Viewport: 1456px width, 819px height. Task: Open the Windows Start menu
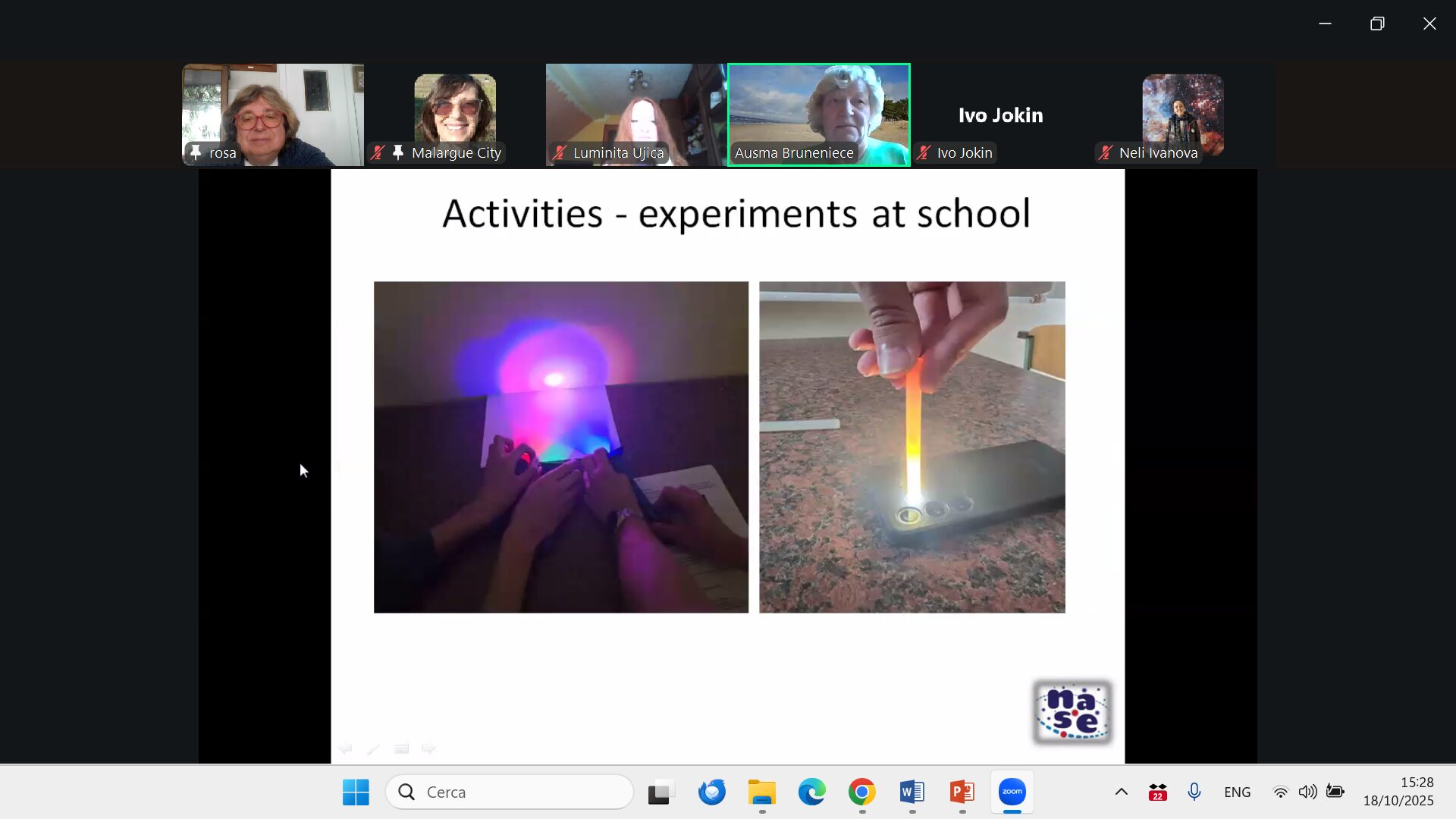[356, 792]
